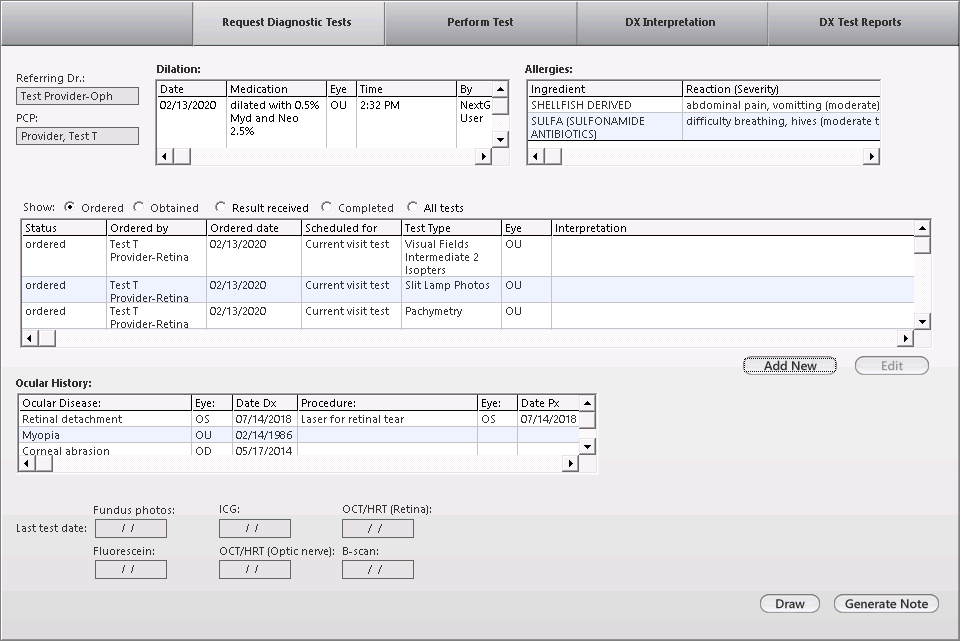
Task: Click the PCP Provider field
Action: pyautogui.click(x=77, y=136)
